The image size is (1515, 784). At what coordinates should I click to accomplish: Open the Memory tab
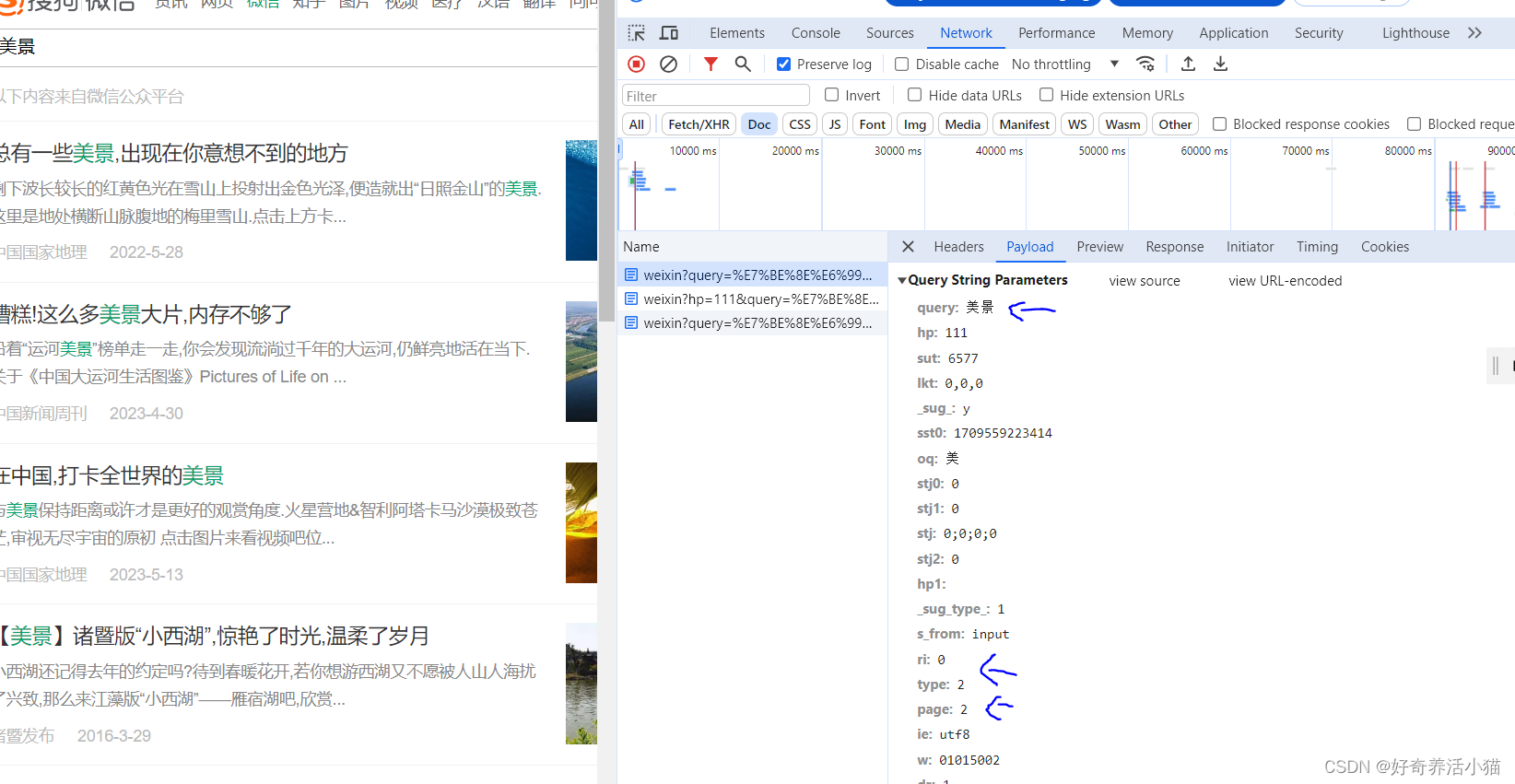coord(1147,33)
